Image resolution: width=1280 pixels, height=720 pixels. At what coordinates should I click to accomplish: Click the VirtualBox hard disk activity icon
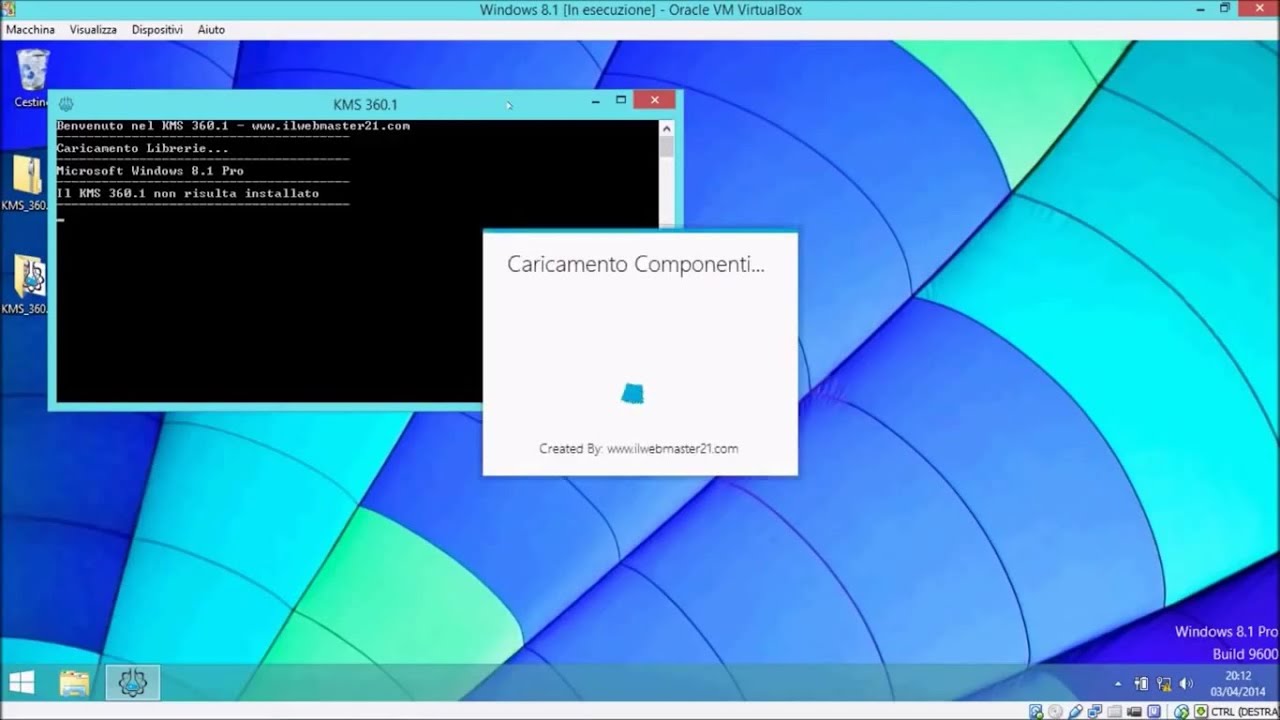pyautogui.click(x=1036, y=712)
